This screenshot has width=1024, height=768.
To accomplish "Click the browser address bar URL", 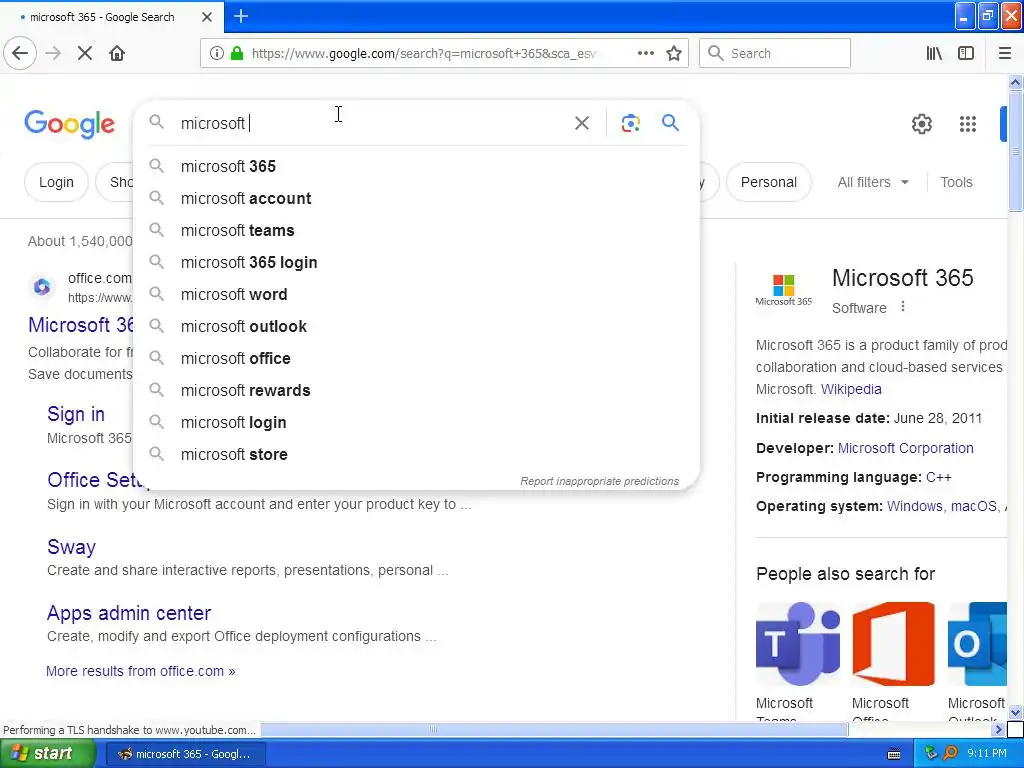I will click(424, 53).
